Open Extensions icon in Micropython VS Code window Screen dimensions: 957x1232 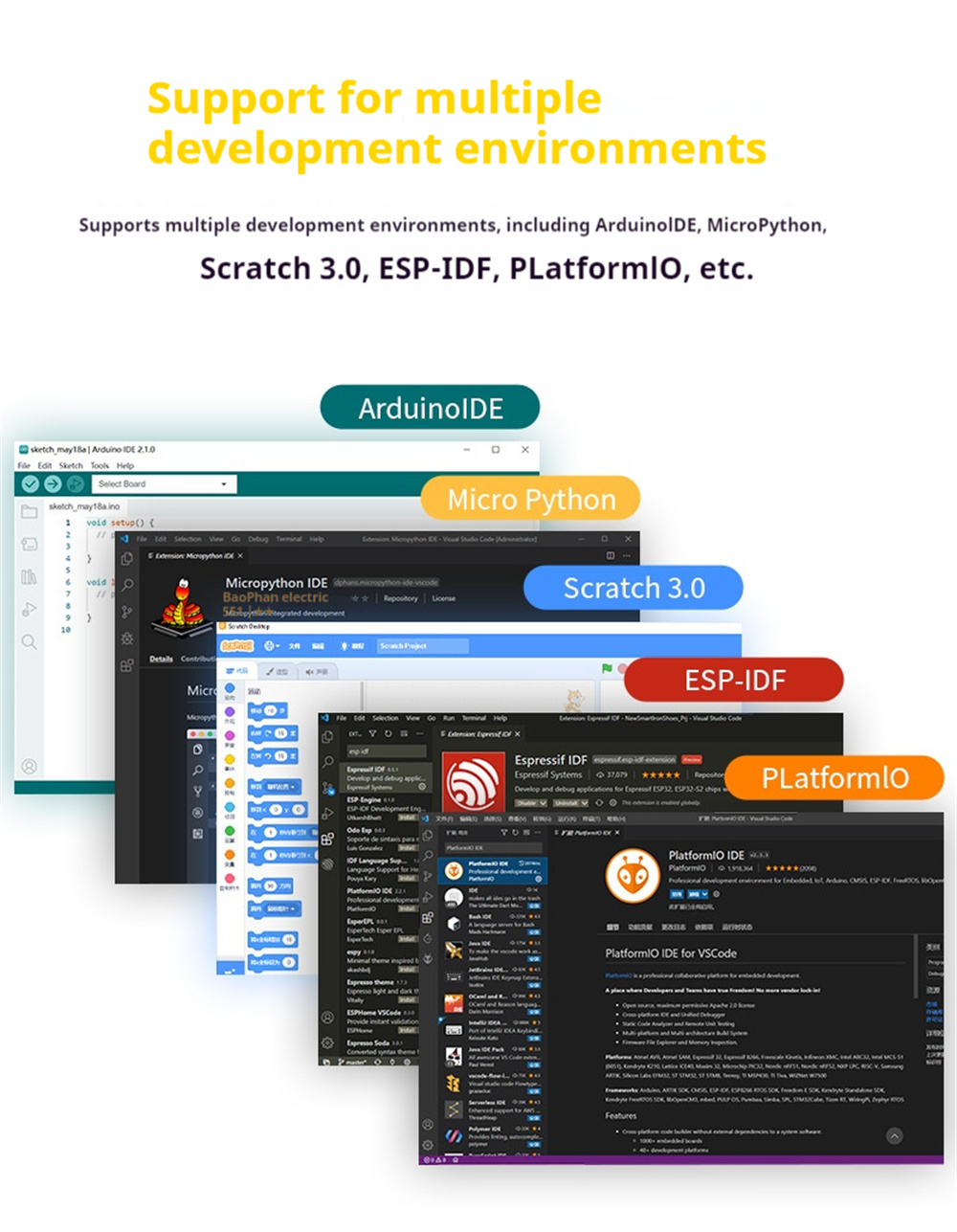127,665
